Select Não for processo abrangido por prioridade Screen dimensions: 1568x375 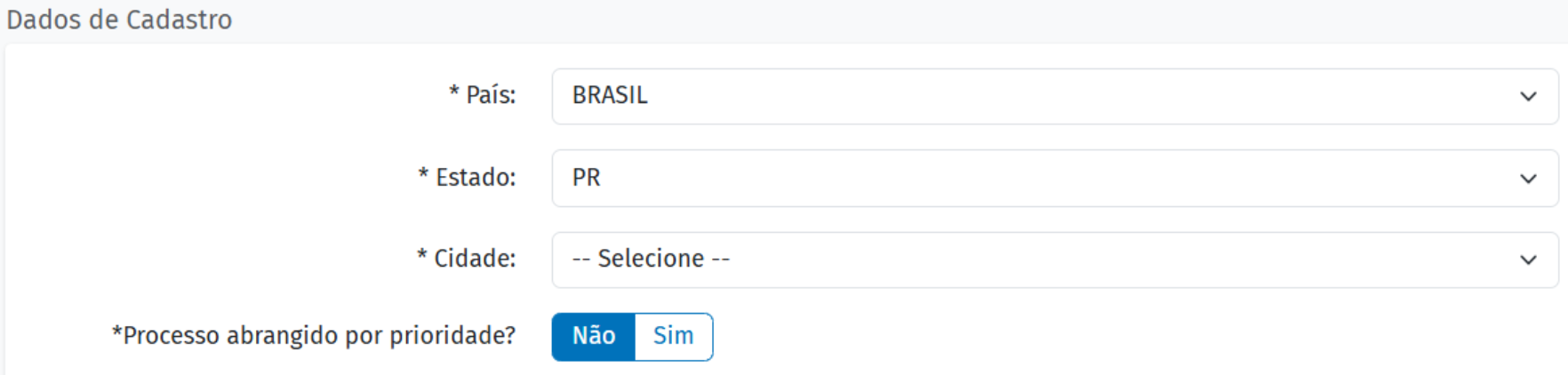594,336
